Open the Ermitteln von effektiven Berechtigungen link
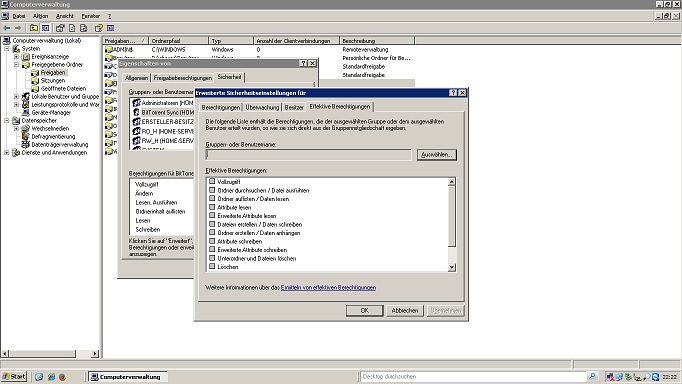 pyautogui.click(x=328, y=287)
